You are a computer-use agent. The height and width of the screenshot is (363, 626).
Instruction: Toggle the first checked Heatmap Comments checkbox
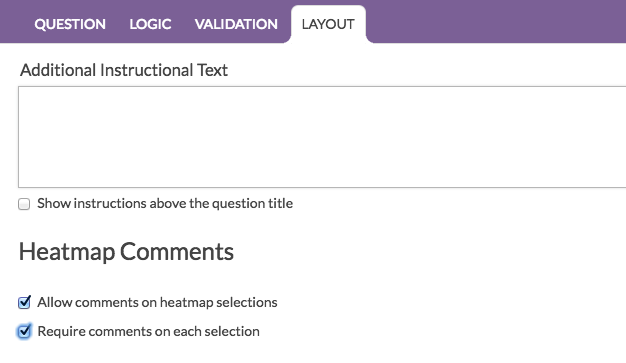coord(24,302)
